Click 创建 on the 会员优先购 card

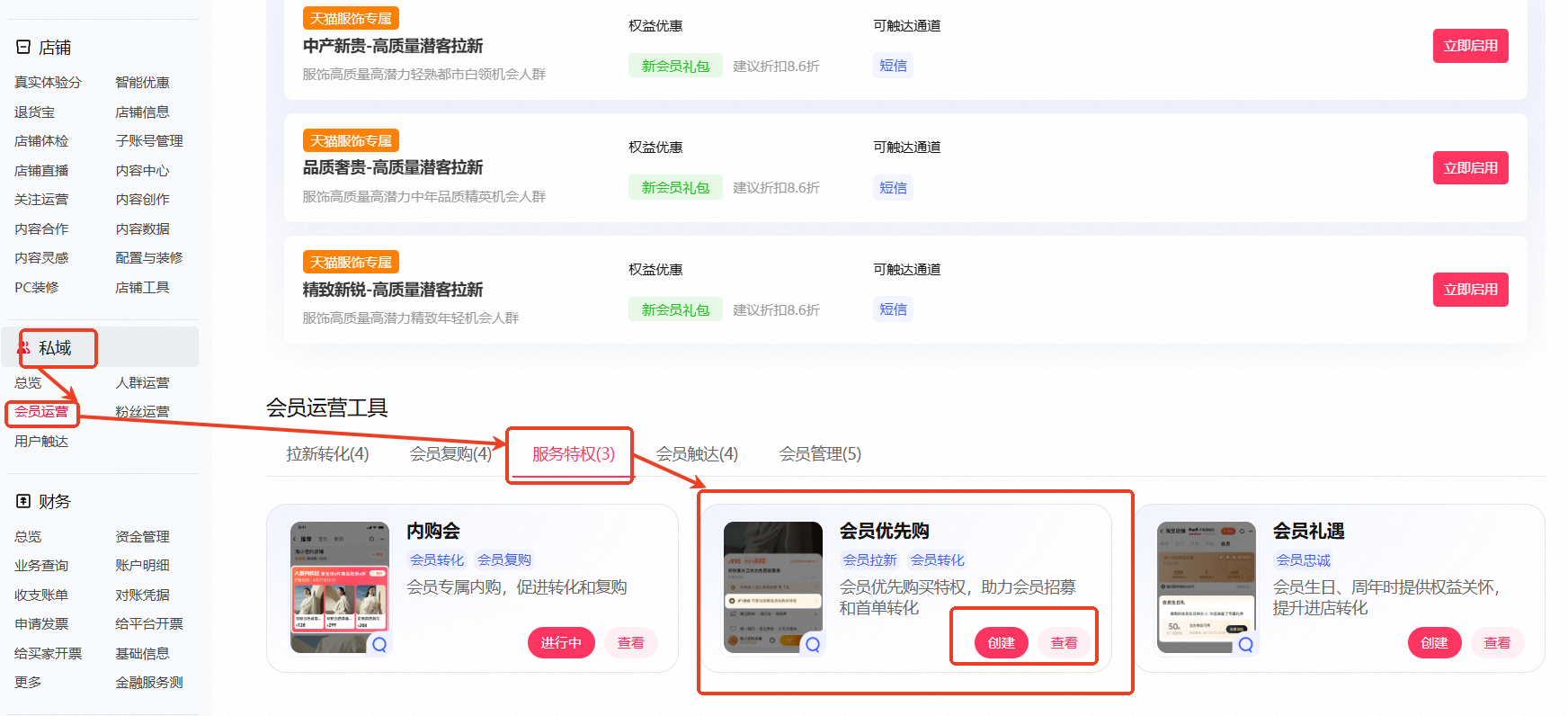(1001, 642)
